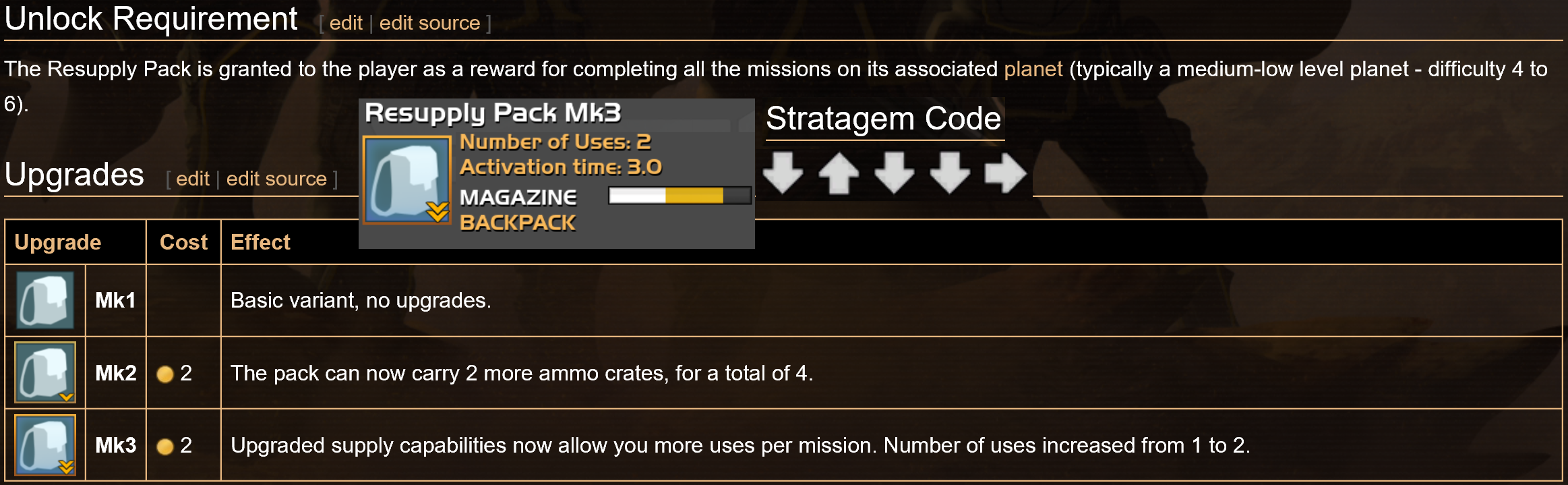Screen dimensions: 1568x485
Task: Click the first down arrow in Stratagem Code
Action: coord(783,173)
